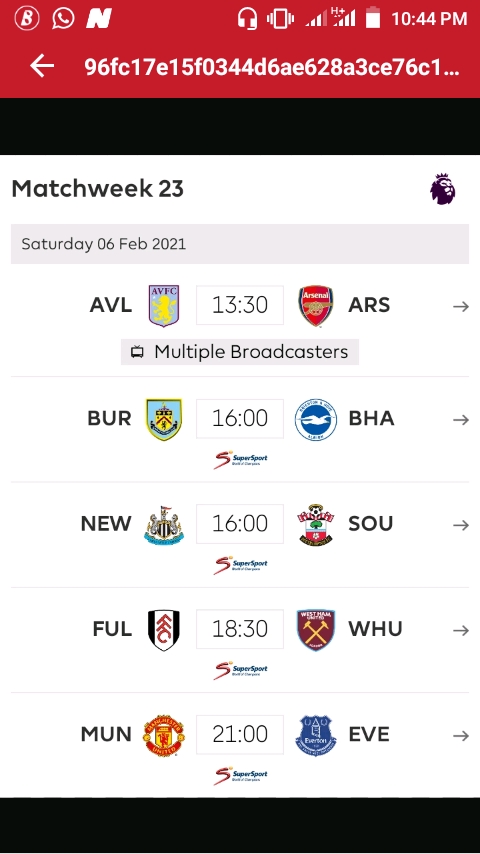Open MUN vs EVE match arrow
480x854 pixels.
coord(461,736)
